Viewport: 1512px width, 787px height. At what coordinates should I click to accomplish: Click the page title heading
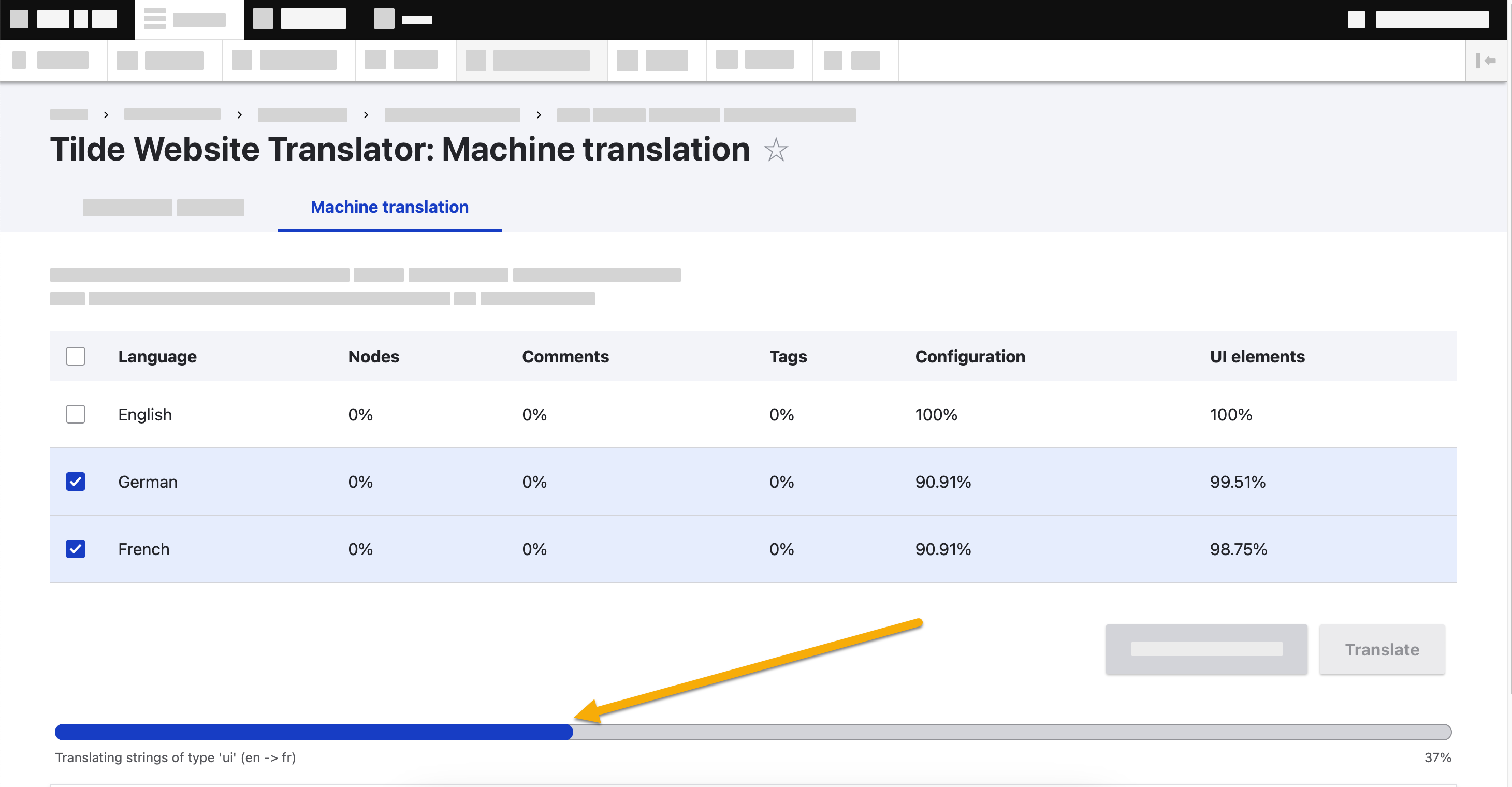point(400,149)
